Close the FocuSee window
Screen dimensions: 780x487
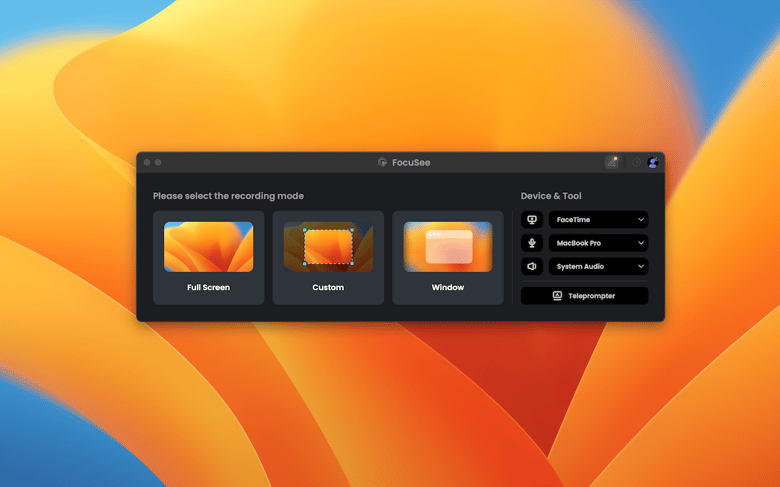coord(147,162)
